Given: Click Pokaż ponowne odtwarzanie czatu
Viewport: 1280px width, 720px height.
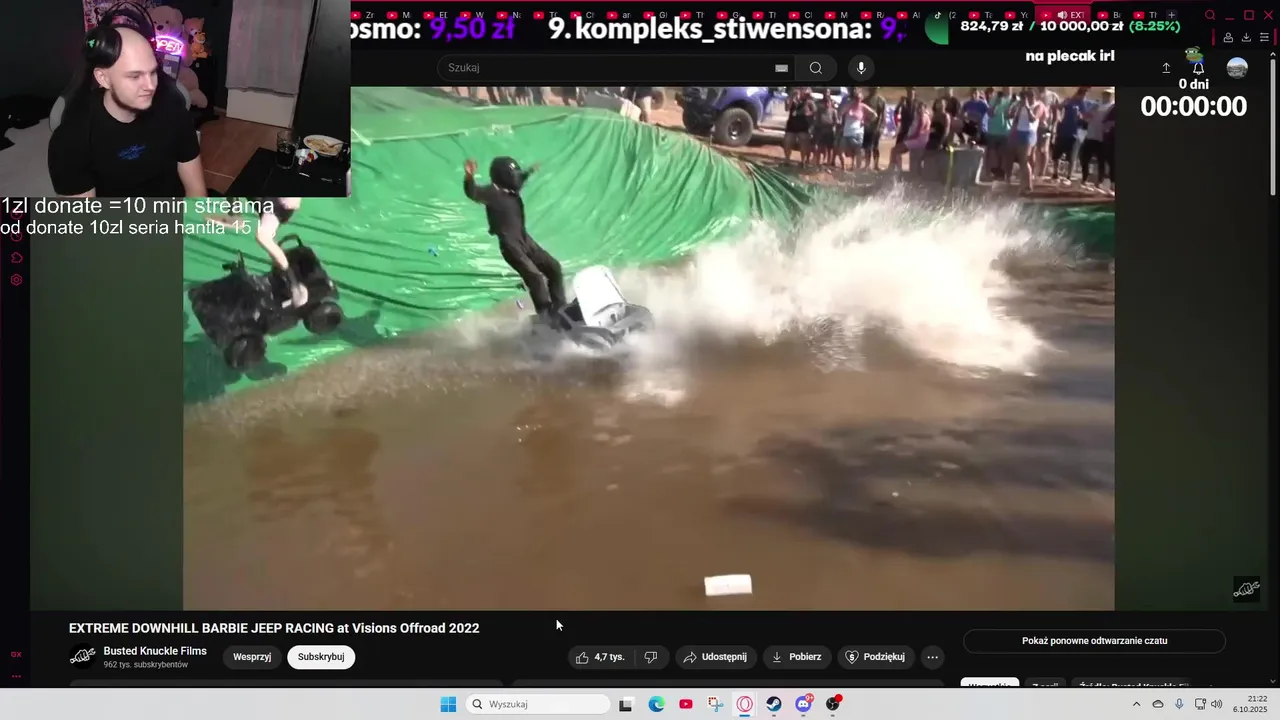Looking at the screenshot, I should (1094, 641).
